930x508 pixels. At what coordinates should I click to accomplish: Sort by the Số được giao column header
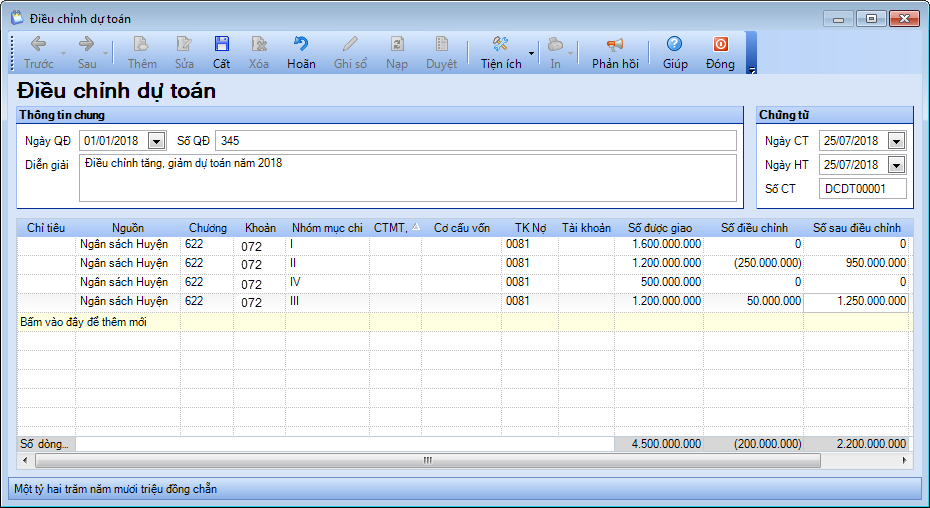click(x=659, y=228)
